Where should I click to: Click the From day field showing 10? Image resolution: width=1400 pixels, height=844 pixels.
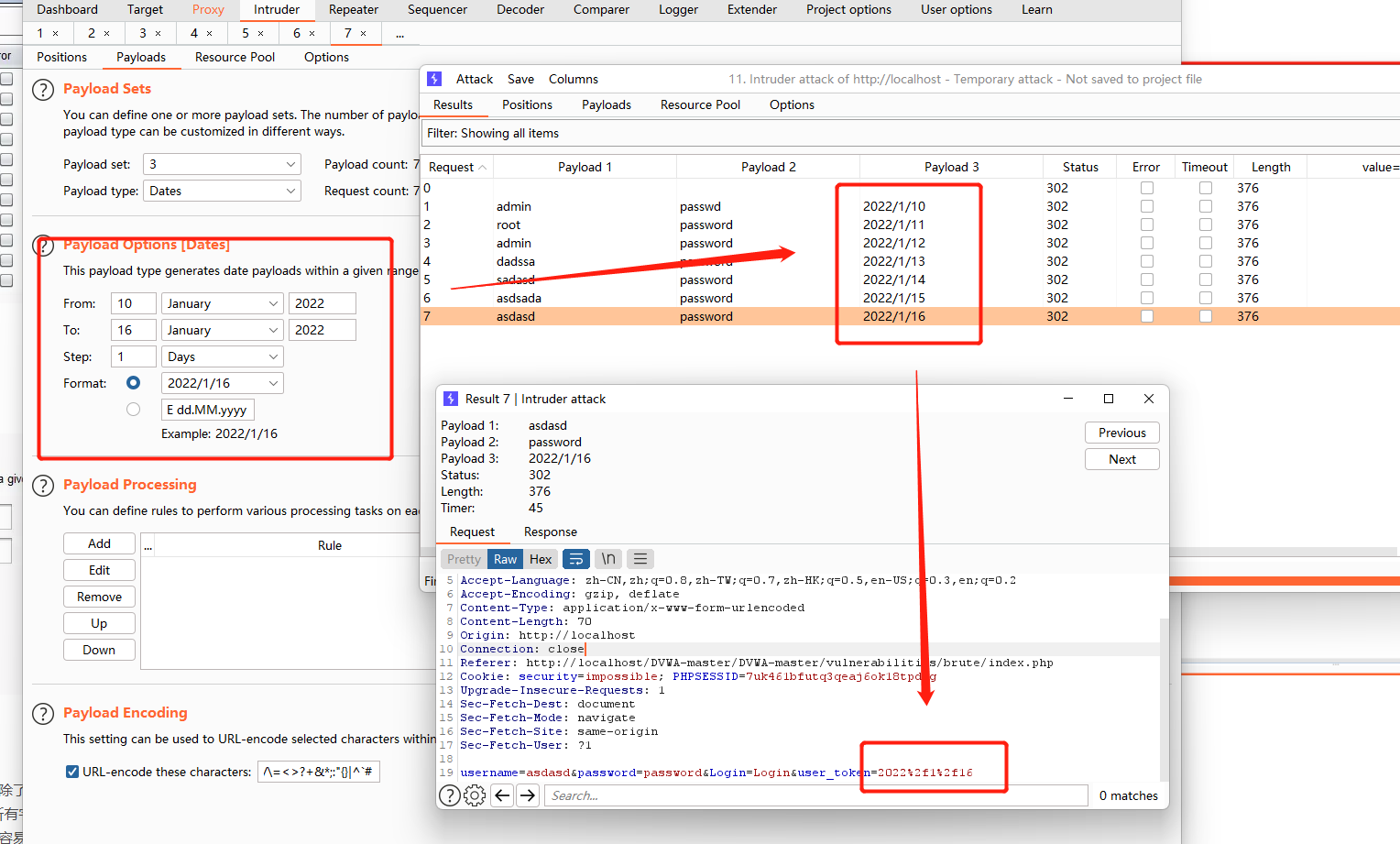coord(134,303)
